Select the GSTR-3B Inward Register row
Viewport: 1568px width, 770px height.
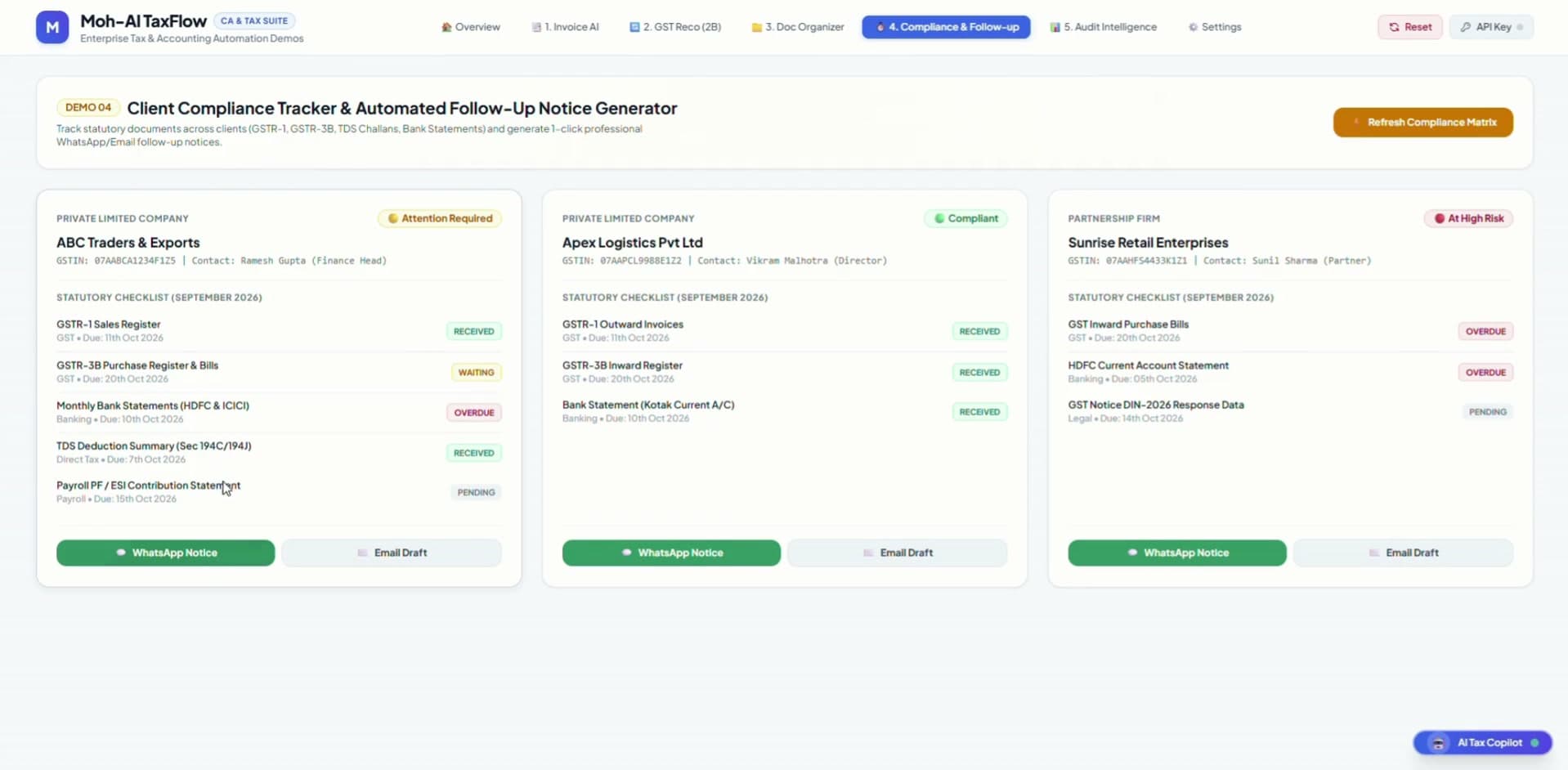point(785,372)
